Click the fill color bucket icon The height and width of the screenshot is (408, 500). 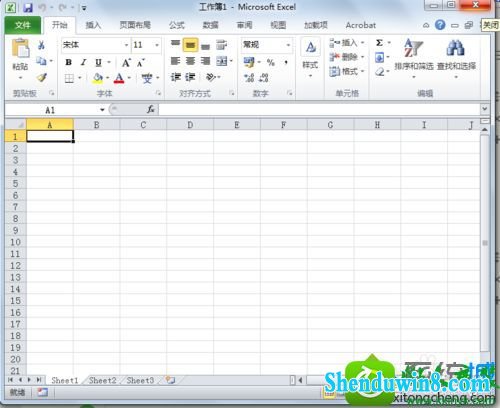[98, 78]
